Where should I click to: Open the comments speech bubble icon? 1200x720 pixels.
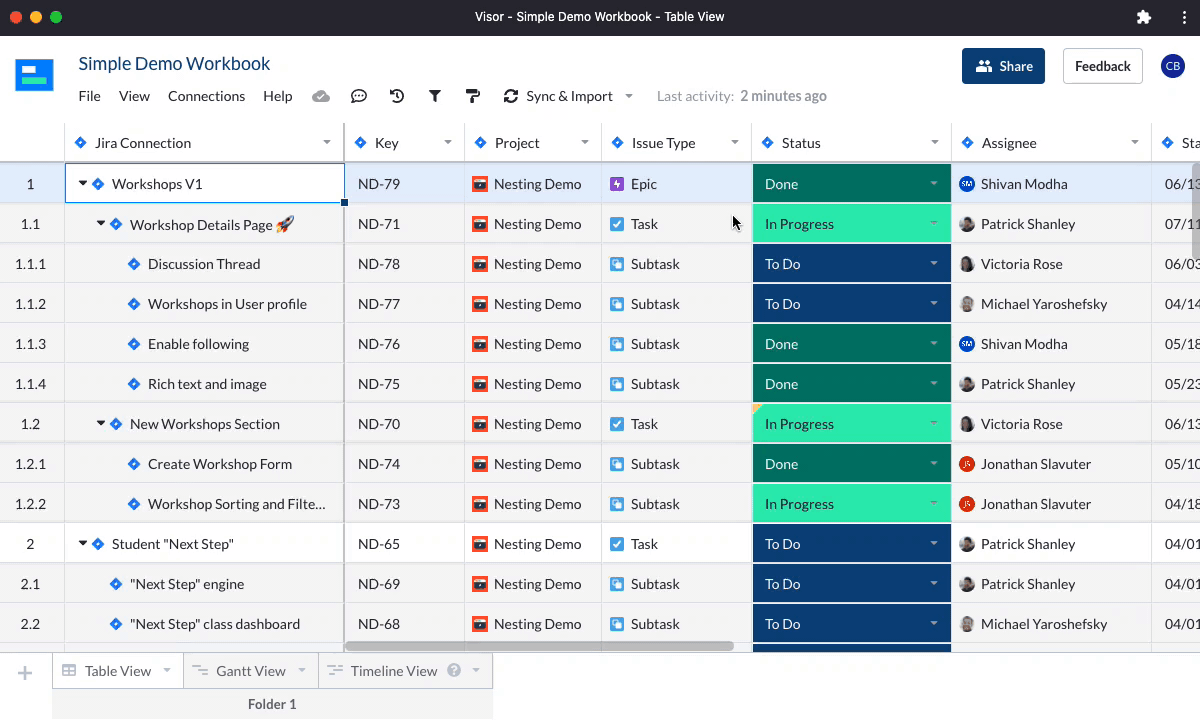(359, 96)
